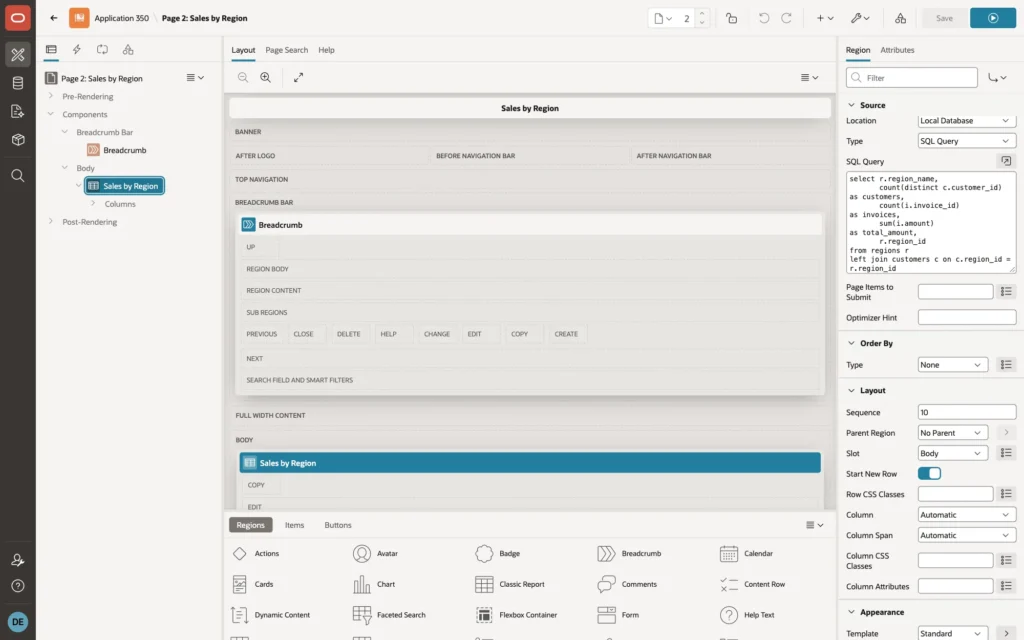Switch to gallery Items tab

(294, 525)
